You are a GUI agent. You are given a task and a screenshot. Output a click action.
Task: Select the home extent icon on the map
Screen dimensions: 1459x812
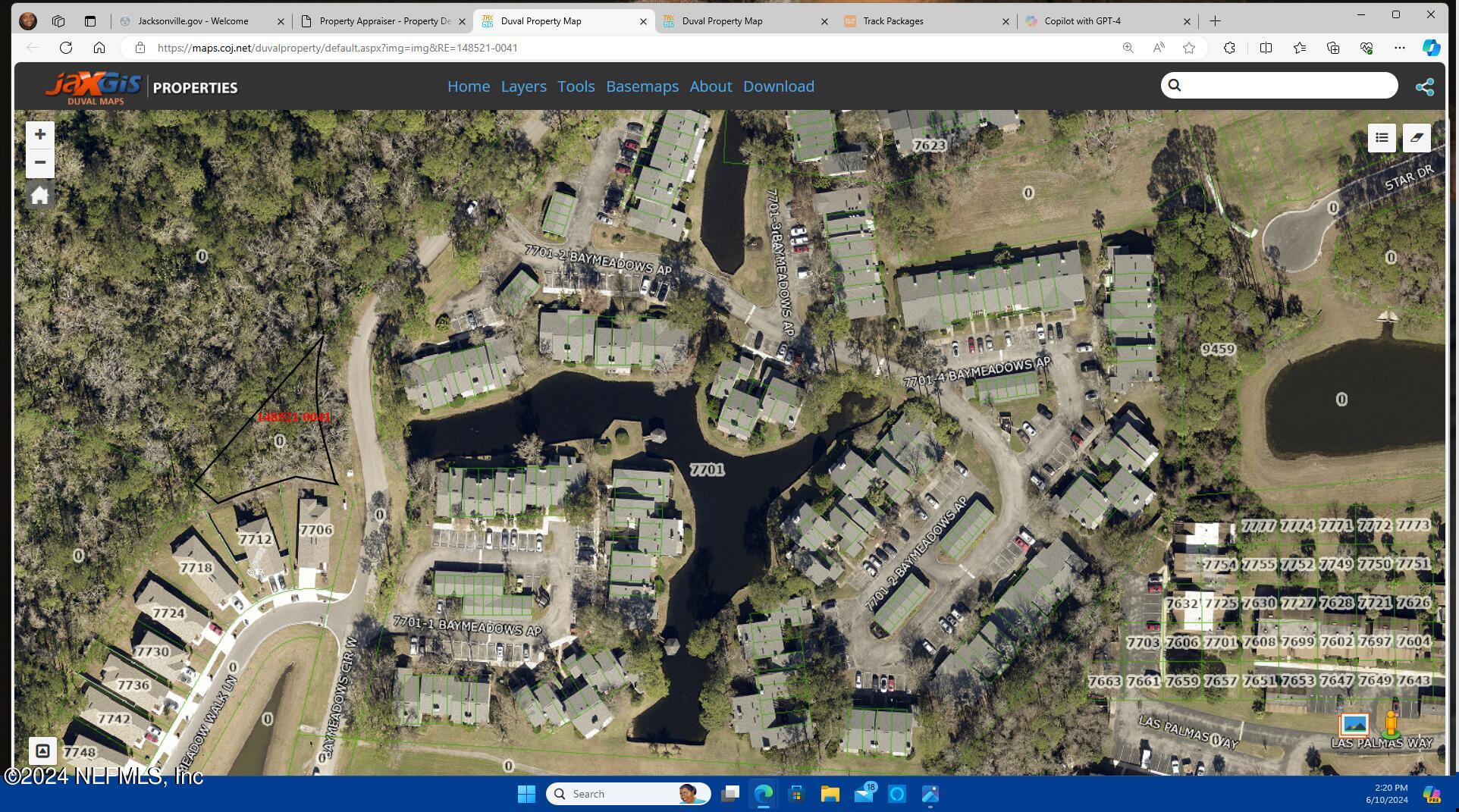[39, 195]
